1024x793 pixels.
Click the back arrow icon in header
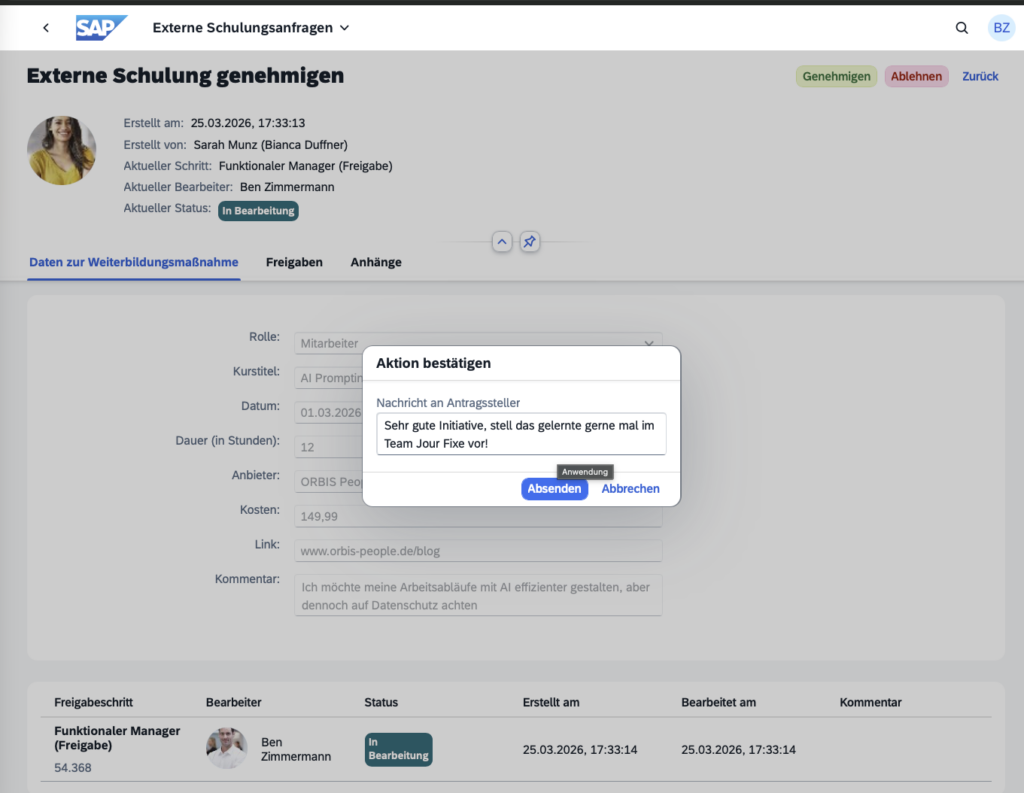[46, 28]
